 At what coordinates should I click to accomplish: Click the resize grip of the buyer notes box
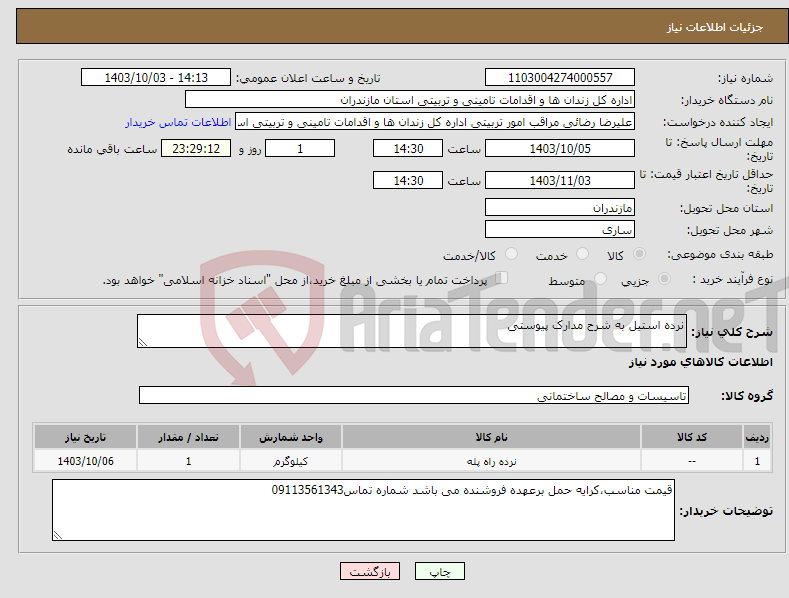[57, 536]
